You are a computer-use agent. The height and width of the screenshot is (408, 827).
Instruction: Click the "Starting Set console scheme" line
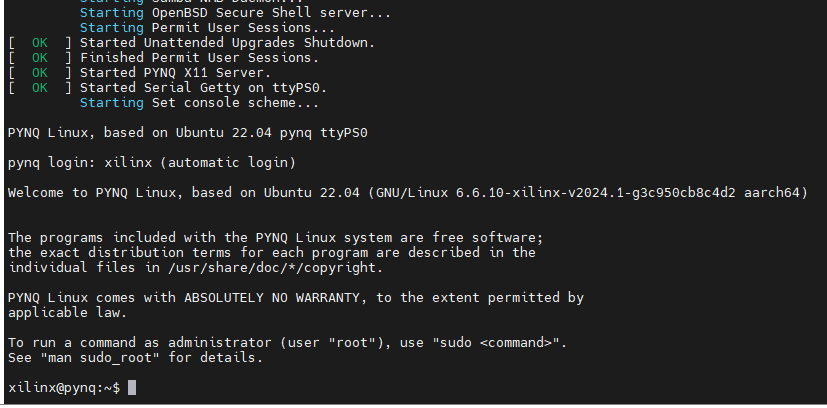point(199,103)
